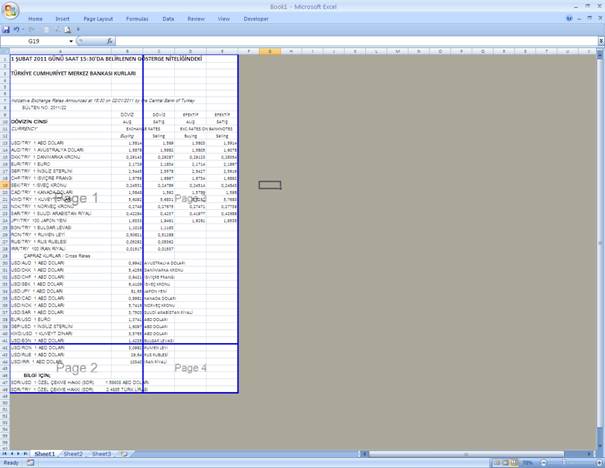Screen dimensions: 605x468
Task: Go to previous sheet navigation arrow
Action: 12,454
